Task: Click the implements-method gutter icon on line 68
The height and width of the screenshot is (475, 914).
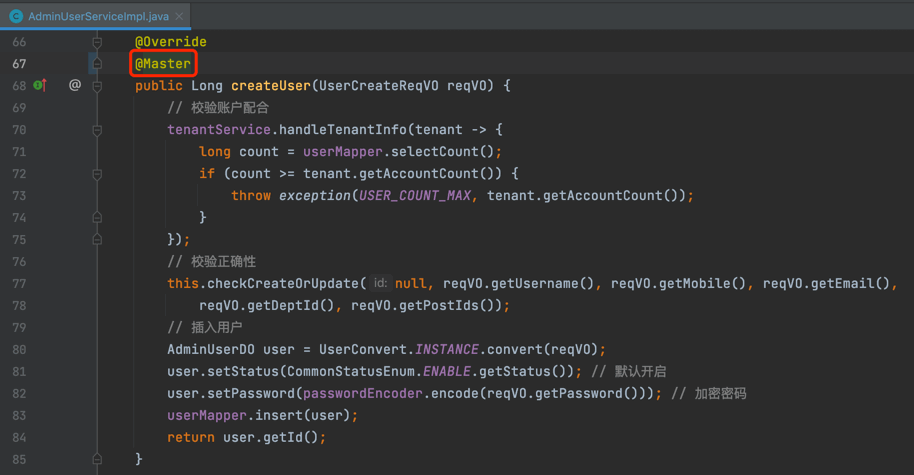Action: [x=41, y=86]
